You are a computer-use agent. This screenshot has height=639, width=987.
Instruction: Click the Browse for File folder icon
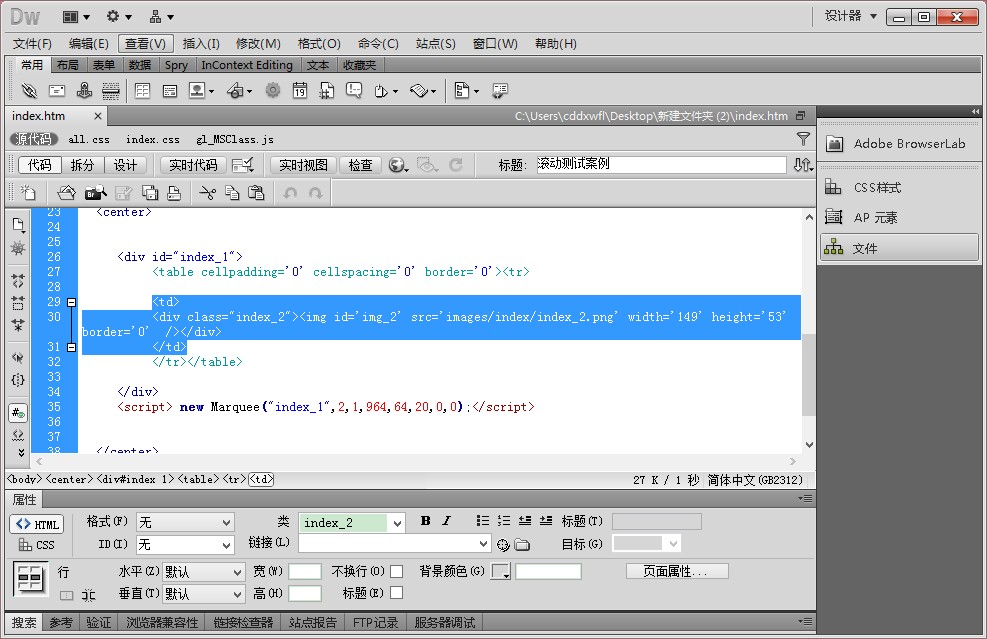(522, 545)
